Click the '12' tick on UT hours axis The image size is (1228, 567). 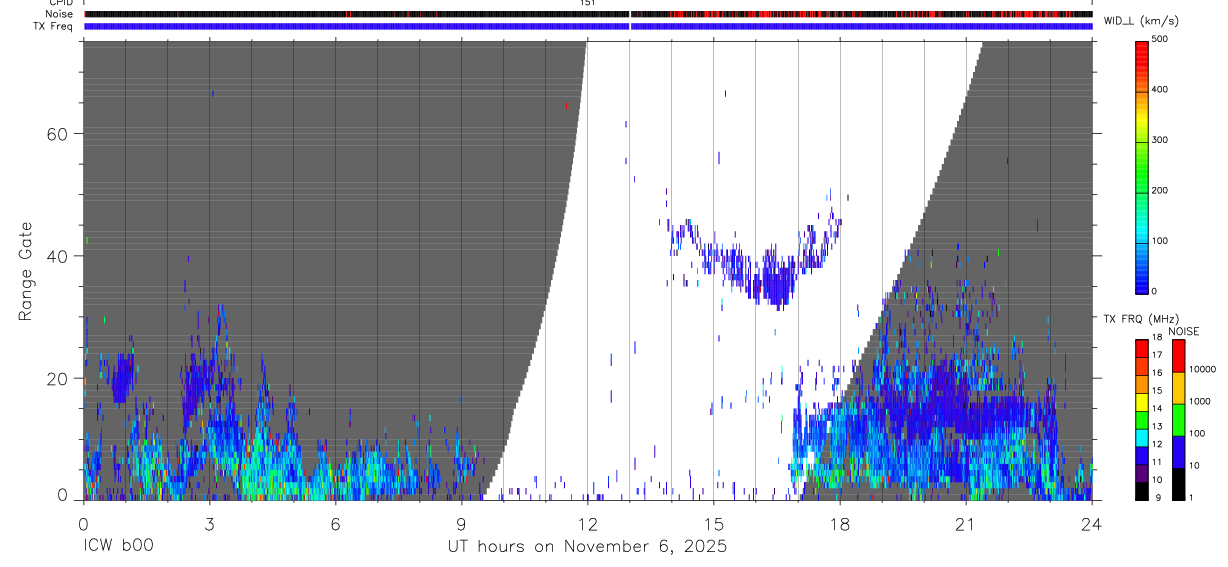(587, 524)
